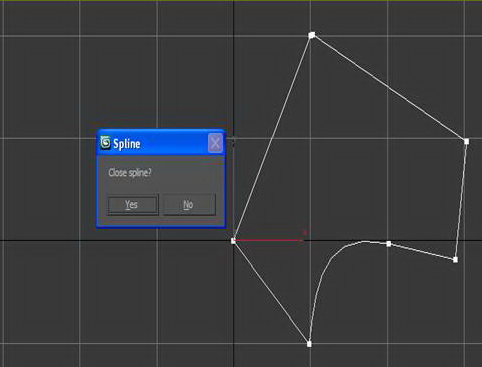Click the long segment joining top and rightmost vertices

[389, 88]
